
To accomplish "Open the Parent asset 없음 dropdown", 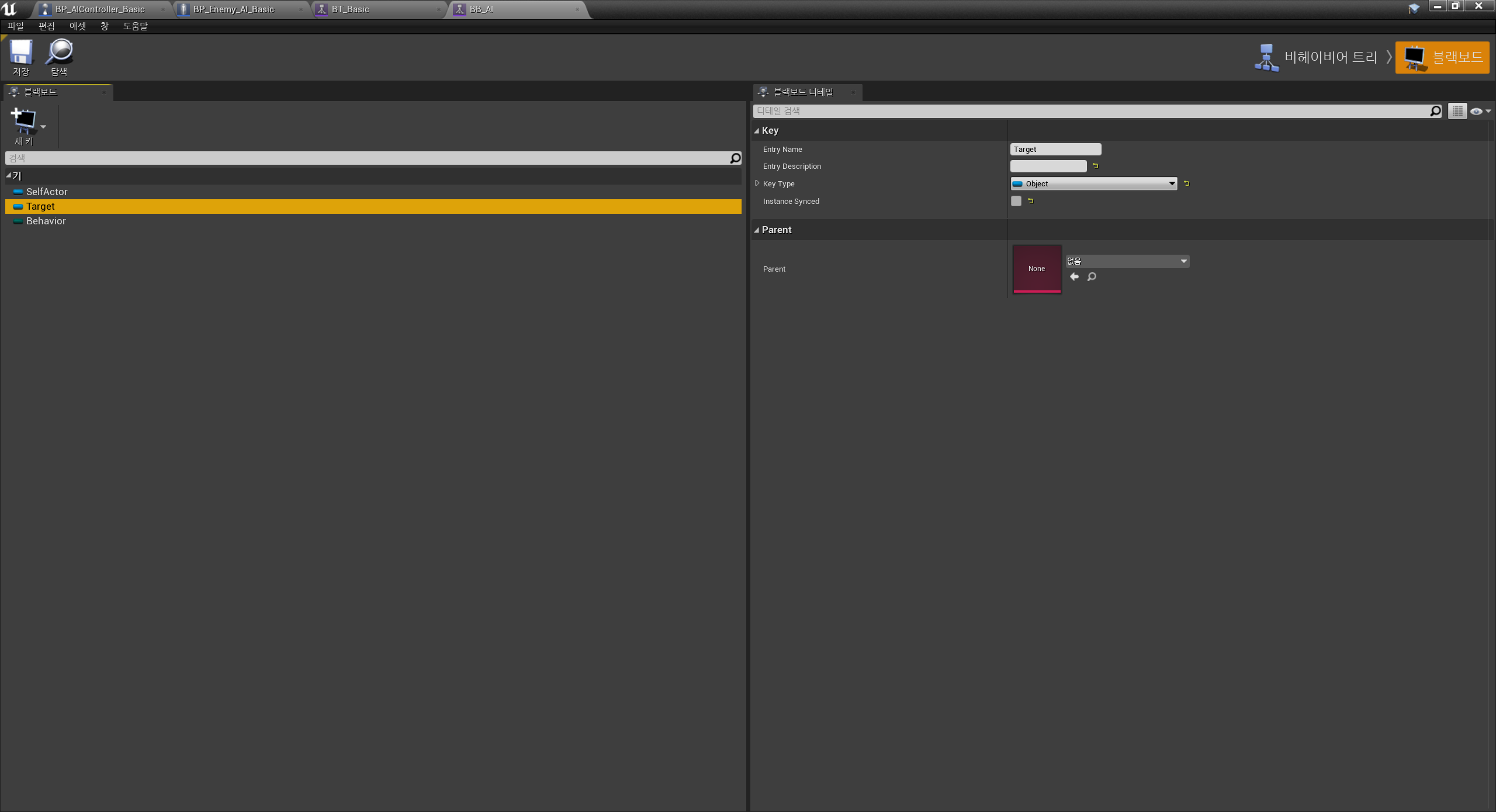I will click(1127, 261).
